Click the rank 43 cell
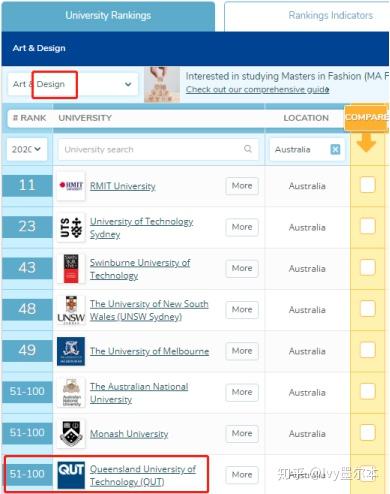 click(x=27, y=268)
